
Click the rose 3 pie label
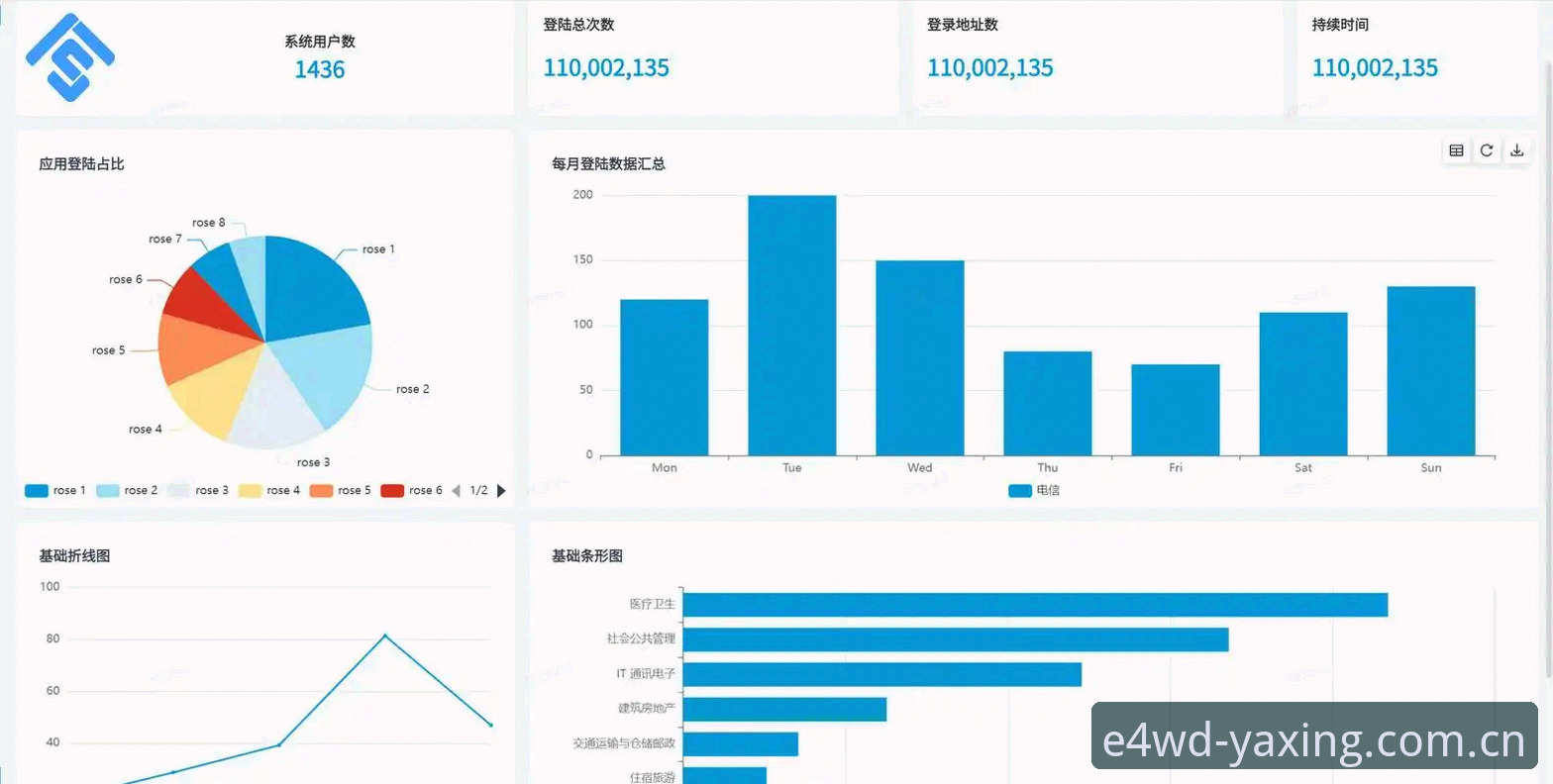(314, 462)
